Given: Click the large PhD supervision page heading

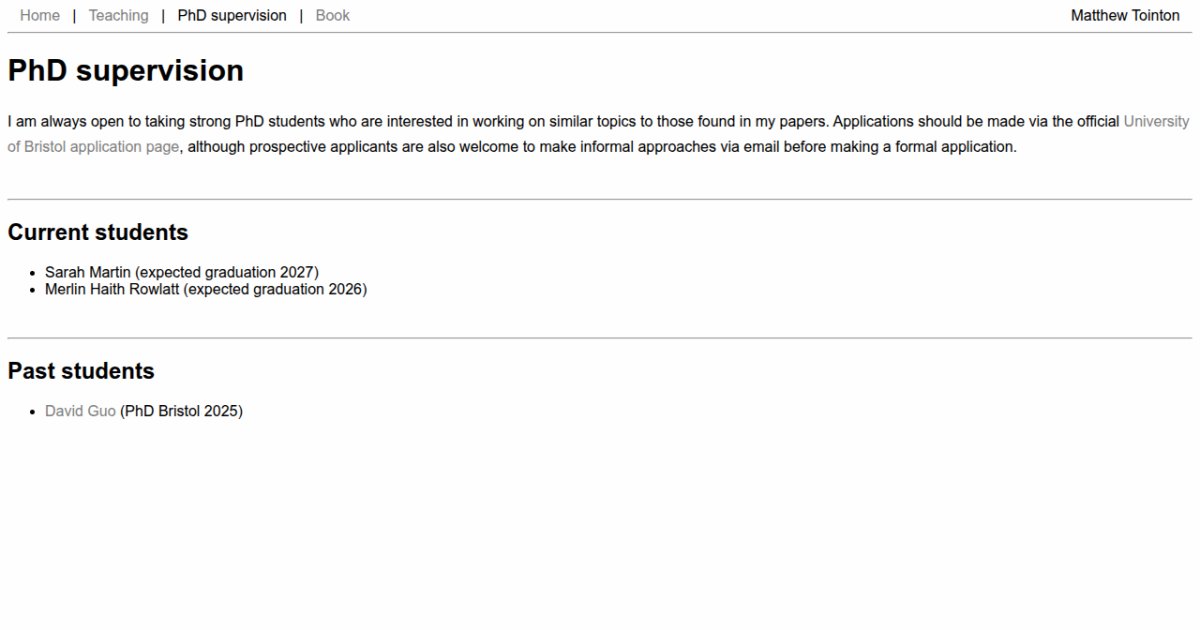Looking at the screenshot, I should point(126,71).
